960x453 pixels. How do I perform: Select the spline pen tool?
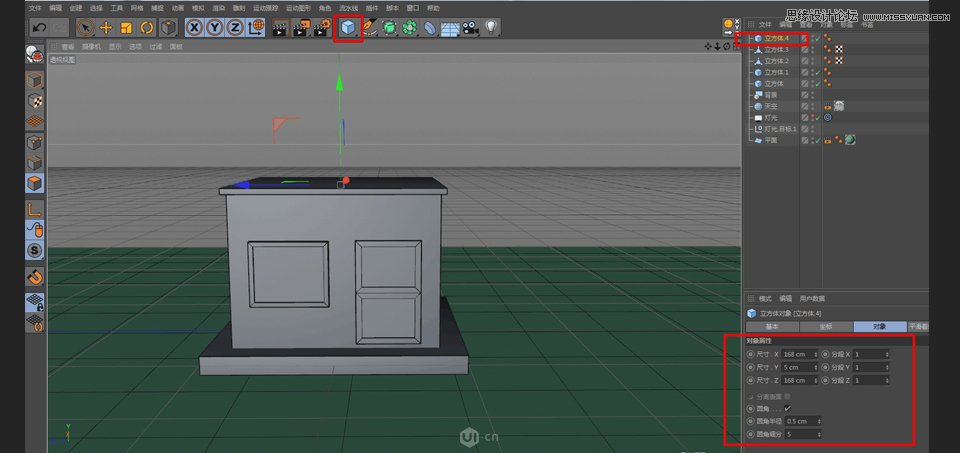coord(369,28)
